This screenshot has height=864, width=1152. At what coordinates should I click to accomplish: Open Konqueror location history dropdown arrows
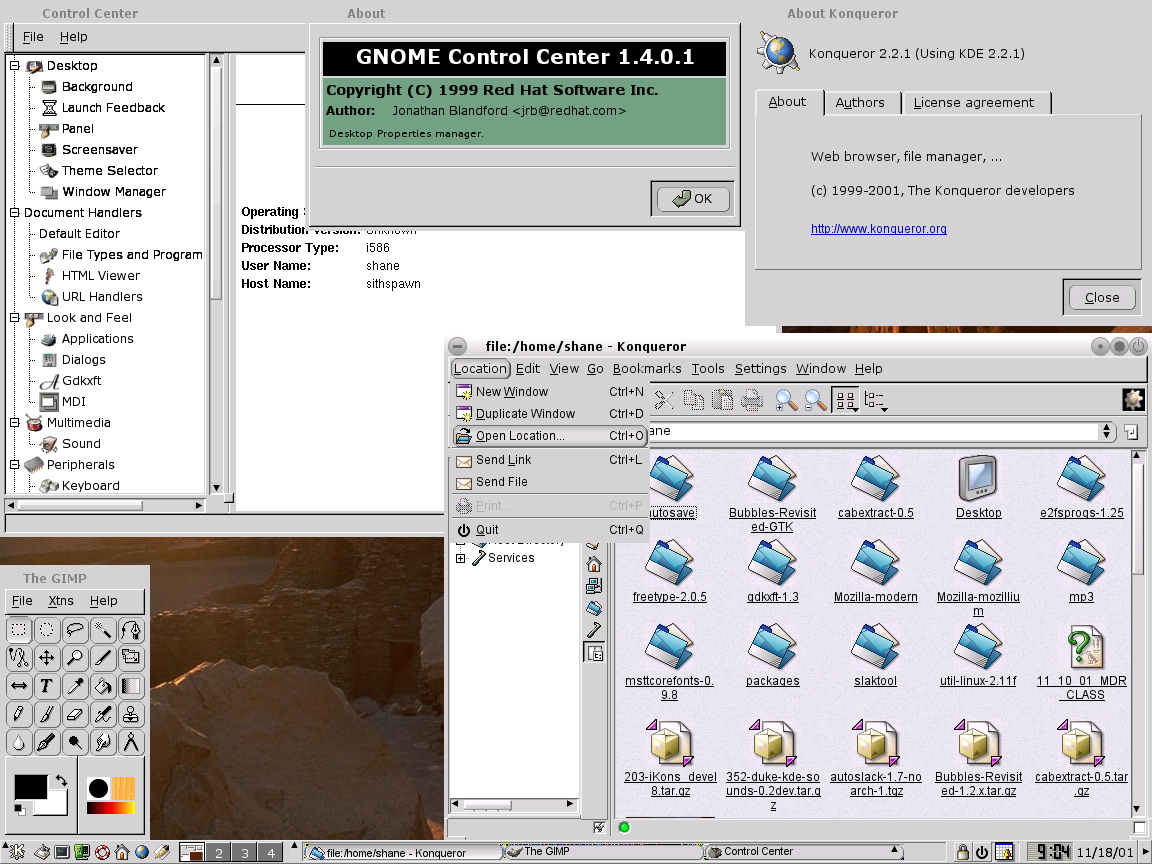coord(1106,432)
